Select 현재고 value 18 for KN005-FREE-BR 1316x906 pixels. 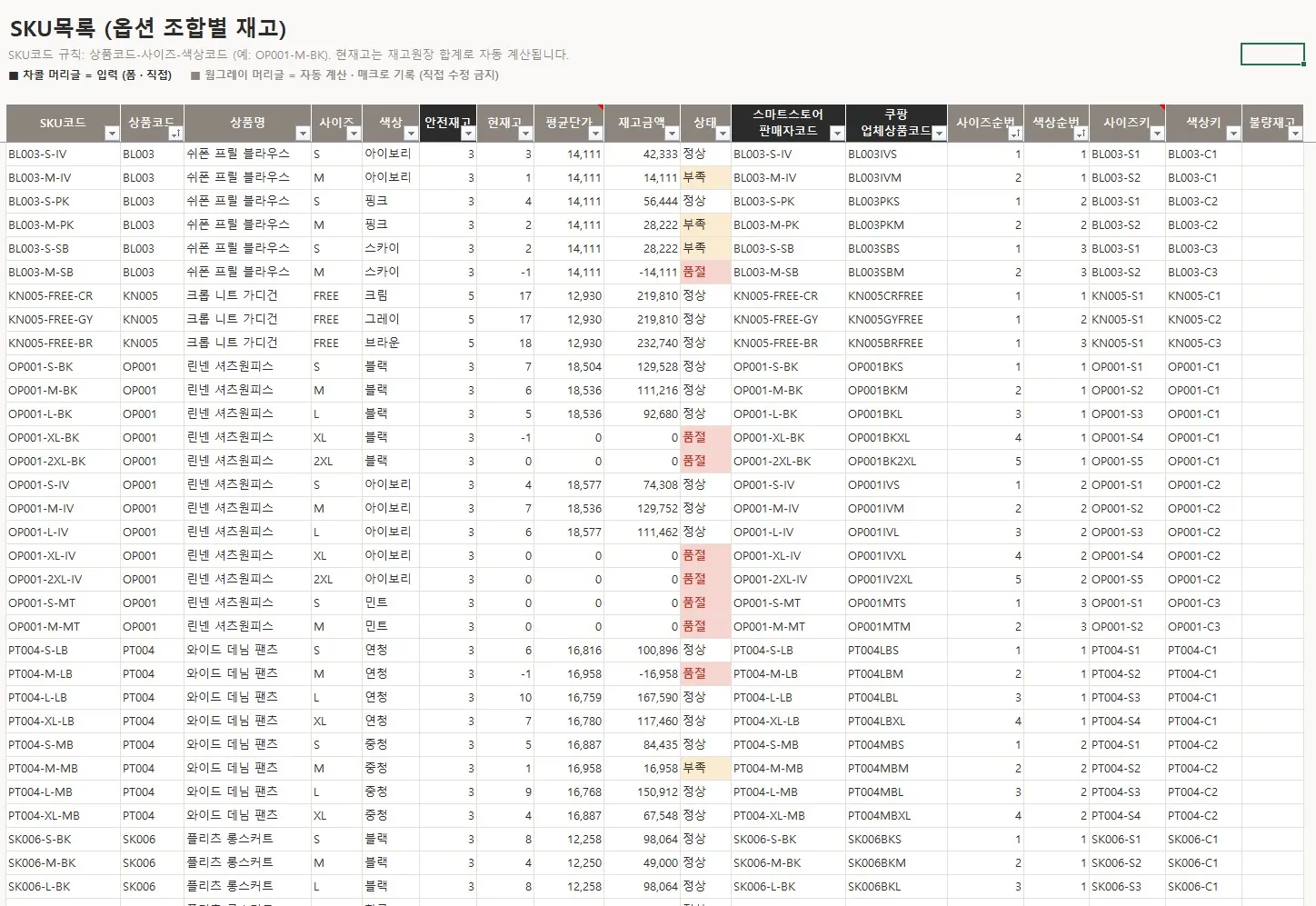(x=505, y=343)
